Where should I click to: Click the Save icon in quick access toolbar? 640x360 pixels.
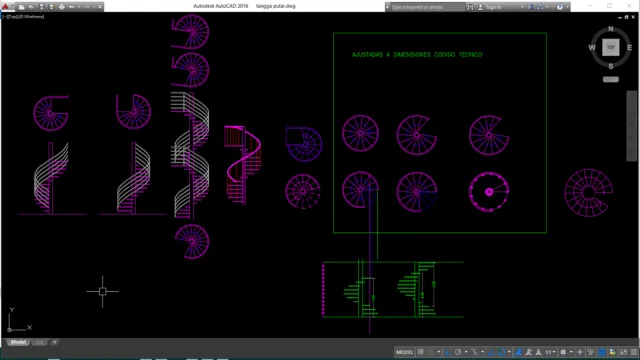pyautogui.click(x=42, y=7)
